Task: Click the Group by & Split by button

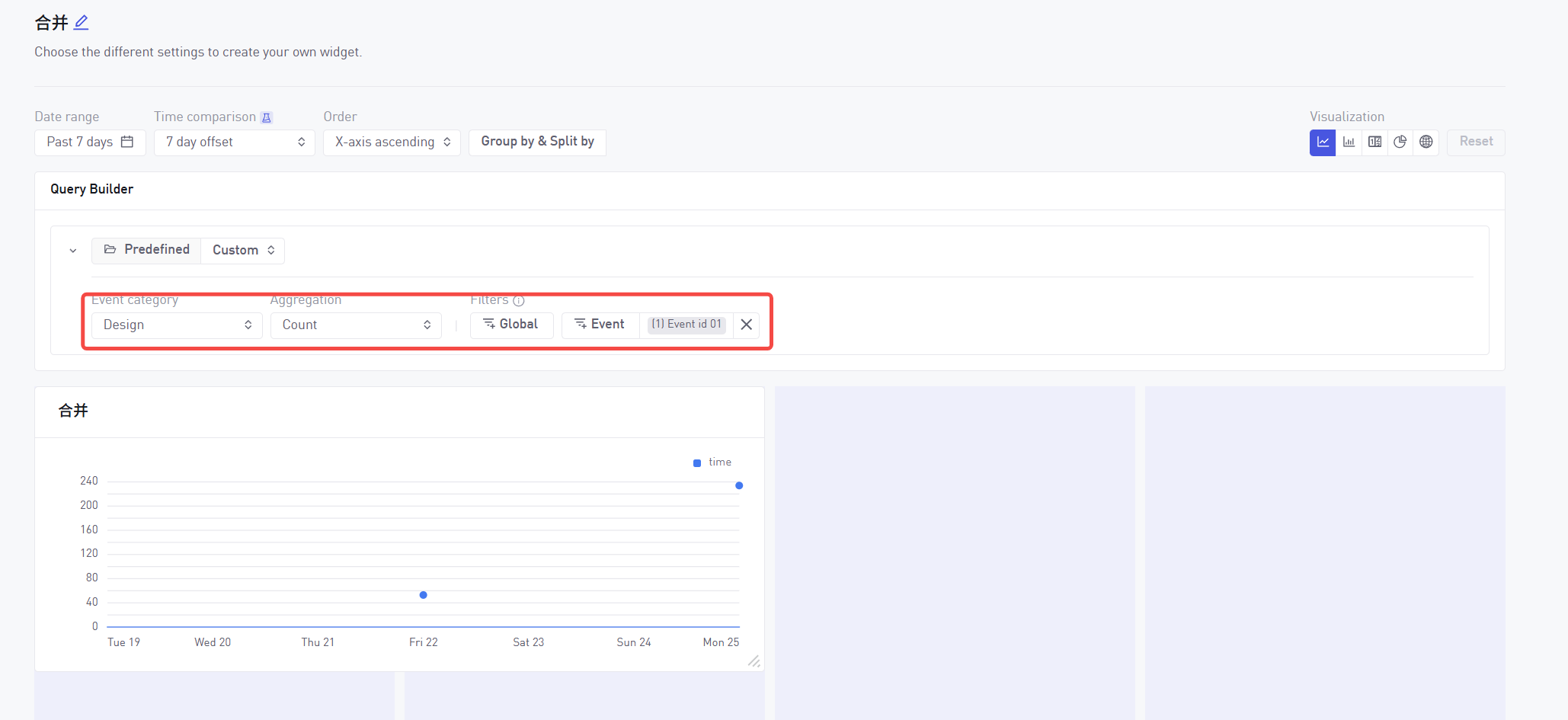Action: click(537, 142)
